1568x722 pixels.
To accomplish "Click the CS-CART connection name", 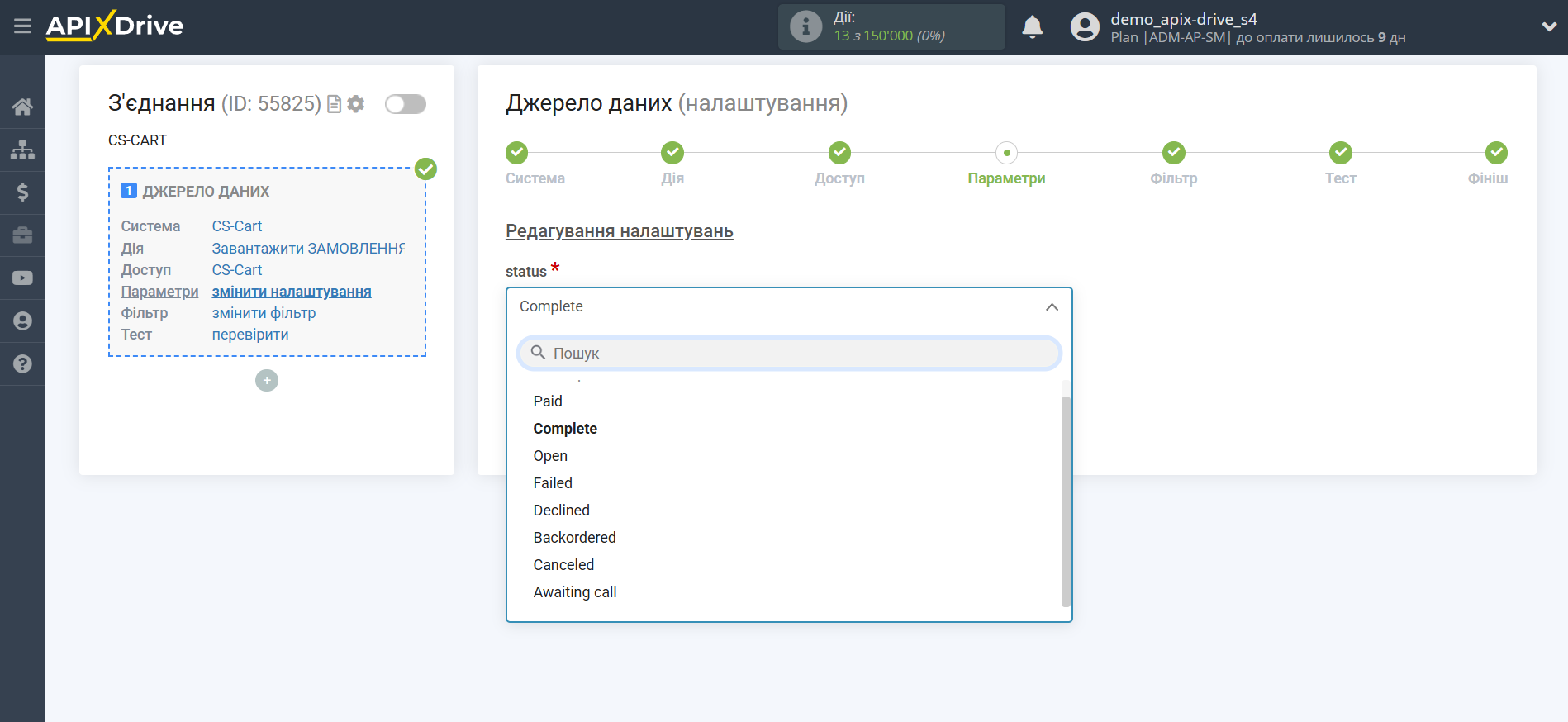I will [137, 140].
